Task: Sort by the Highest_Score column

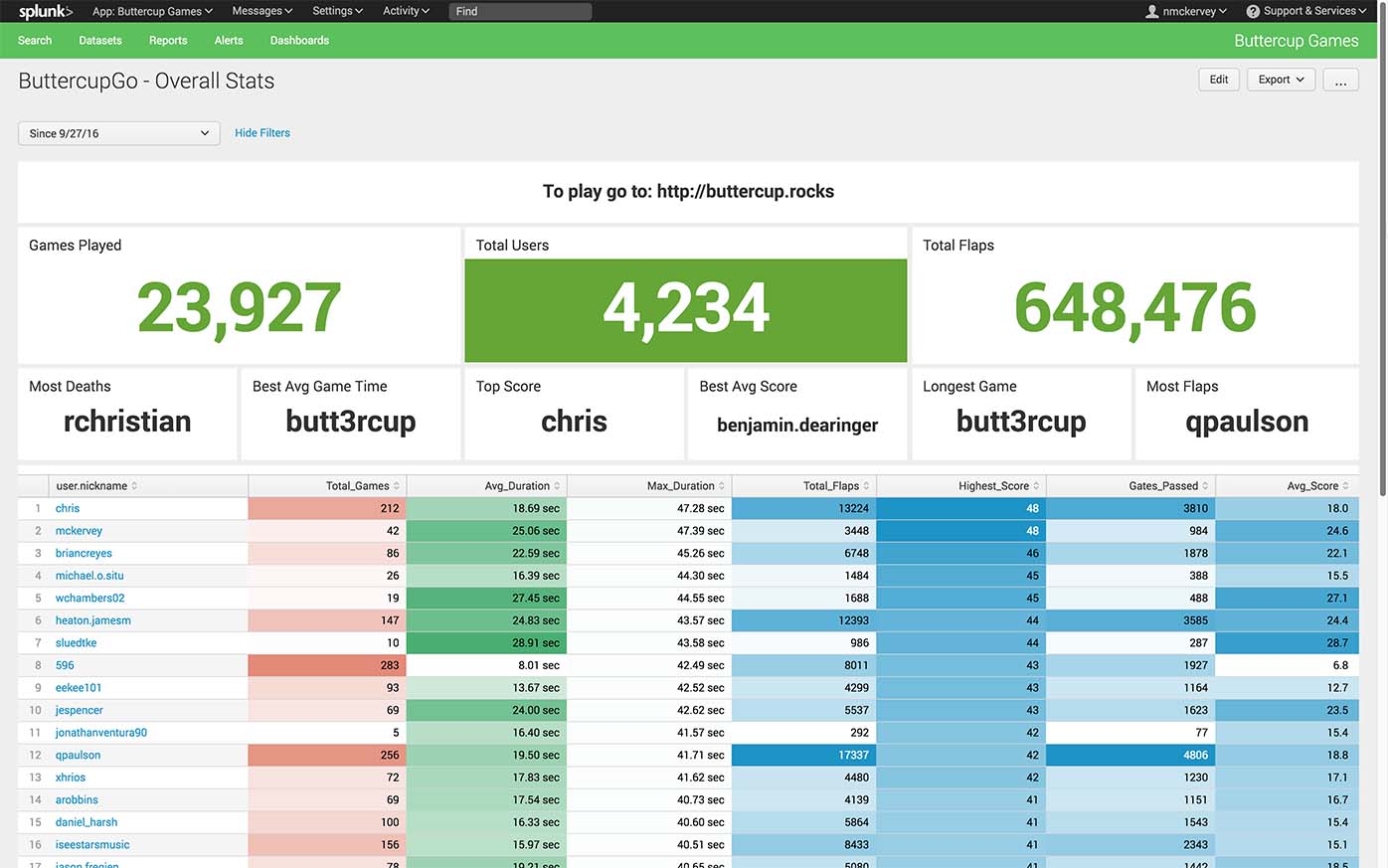Action: pos(998,486)
